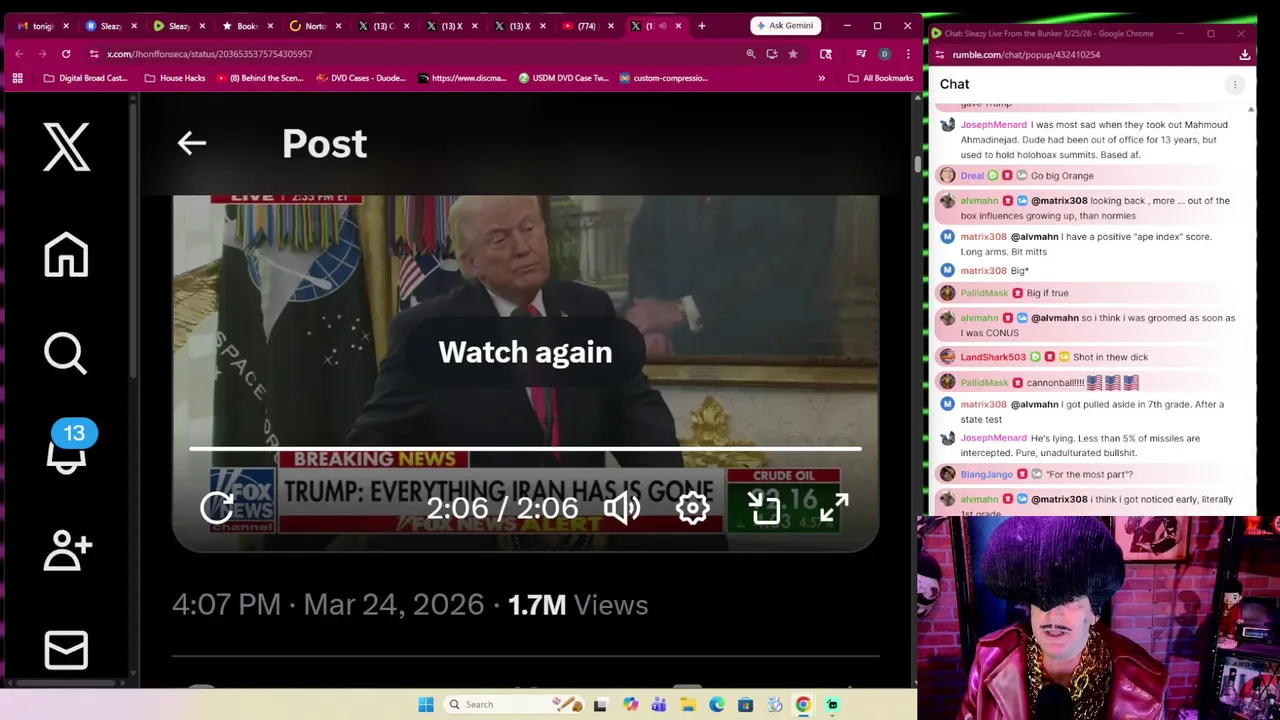This screenshot has height=720, width=1280.
Task: Click Dreal's username in chat
Action: [x=972, y=176]
